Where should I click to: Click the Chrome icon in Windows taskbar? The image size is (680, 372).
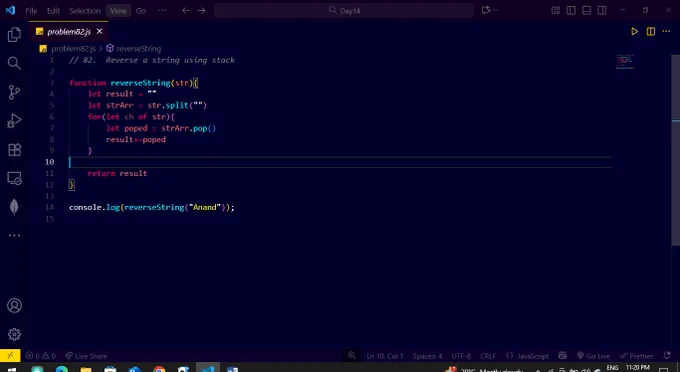tap(159, 369)
